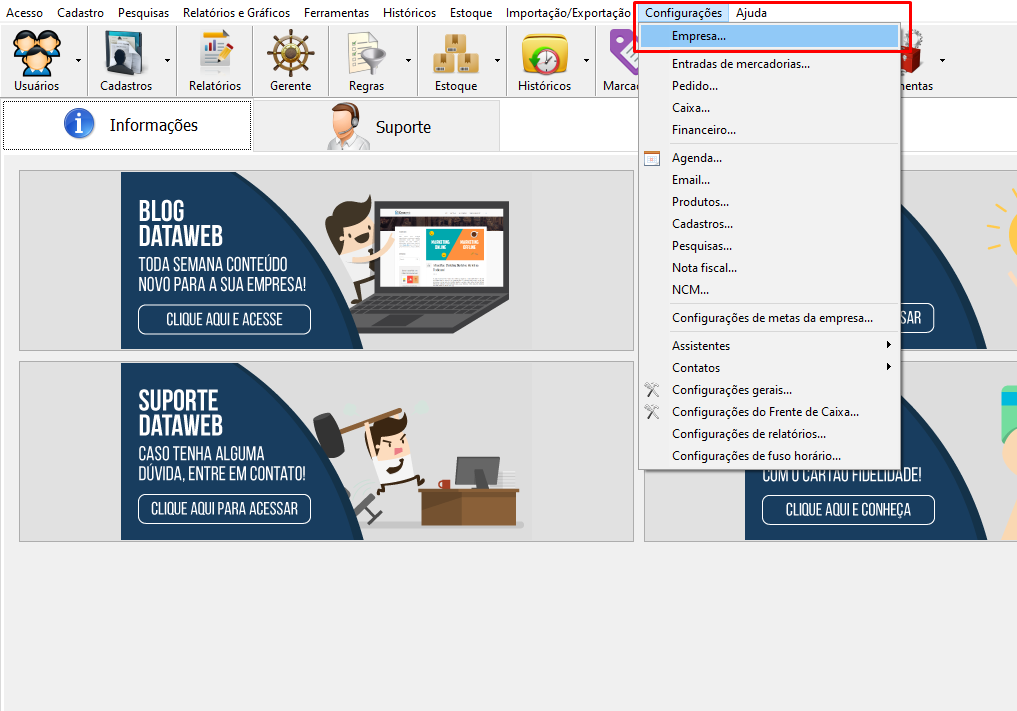Image resolution: width=1017 pixels, height=711 pixels.
Task: Open the Cadastro menu
Action: 80,13
